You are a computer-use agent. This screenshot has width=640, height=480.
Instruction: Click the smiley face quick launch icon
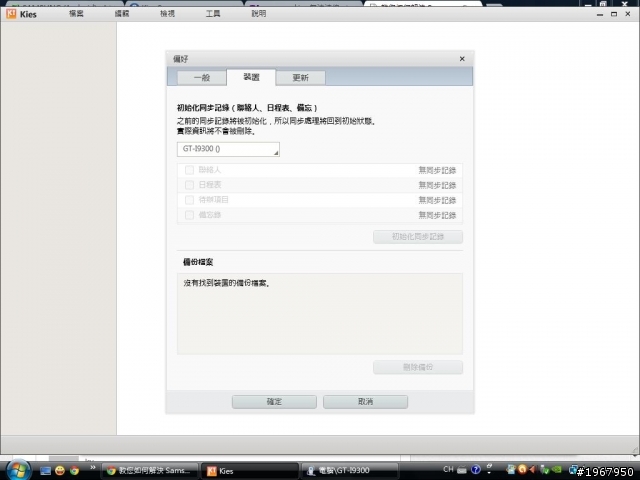click(60, 471)
